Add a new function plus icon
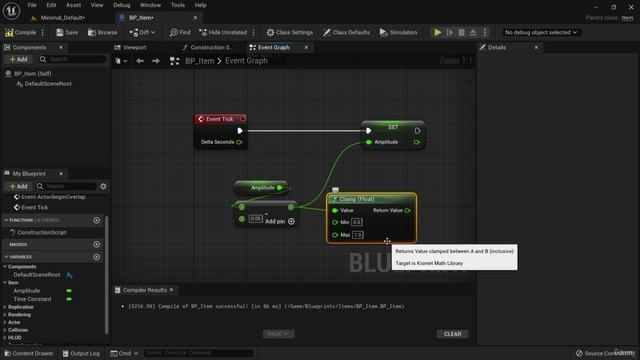This screenshot has height=360, width=640. pos(97,220)
